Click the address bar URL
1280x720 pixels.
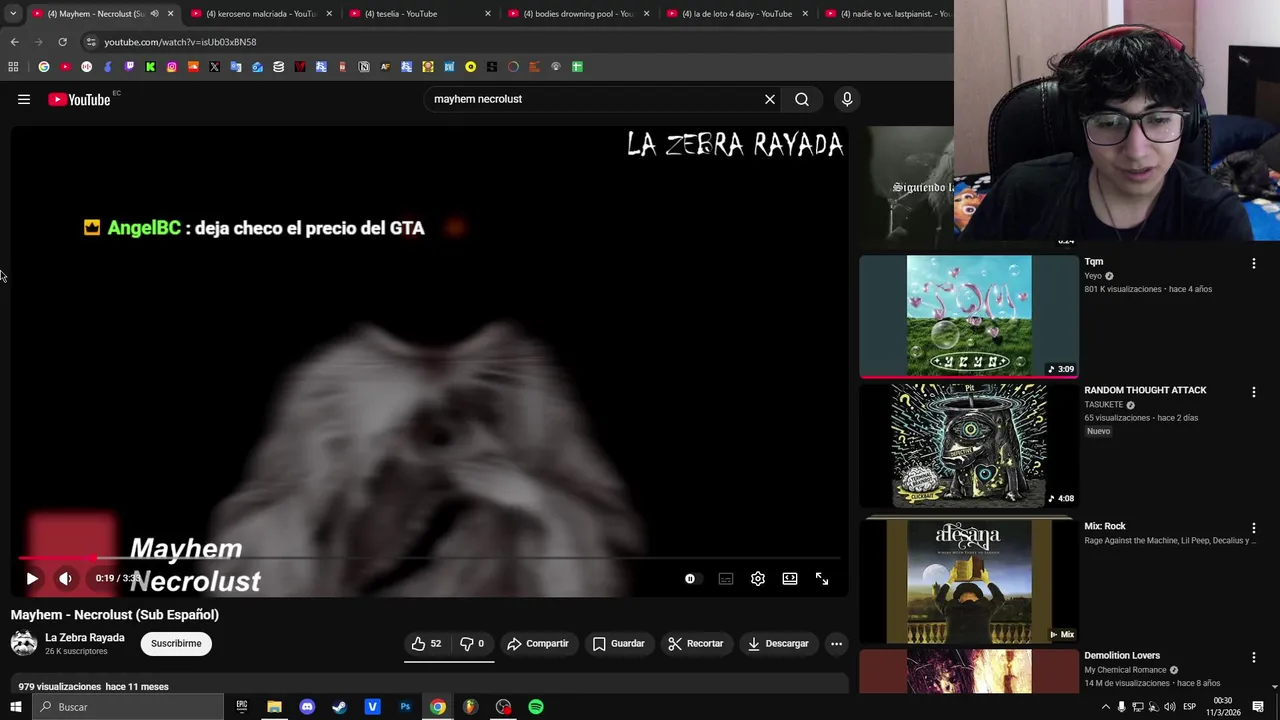[x=180, y=42]
